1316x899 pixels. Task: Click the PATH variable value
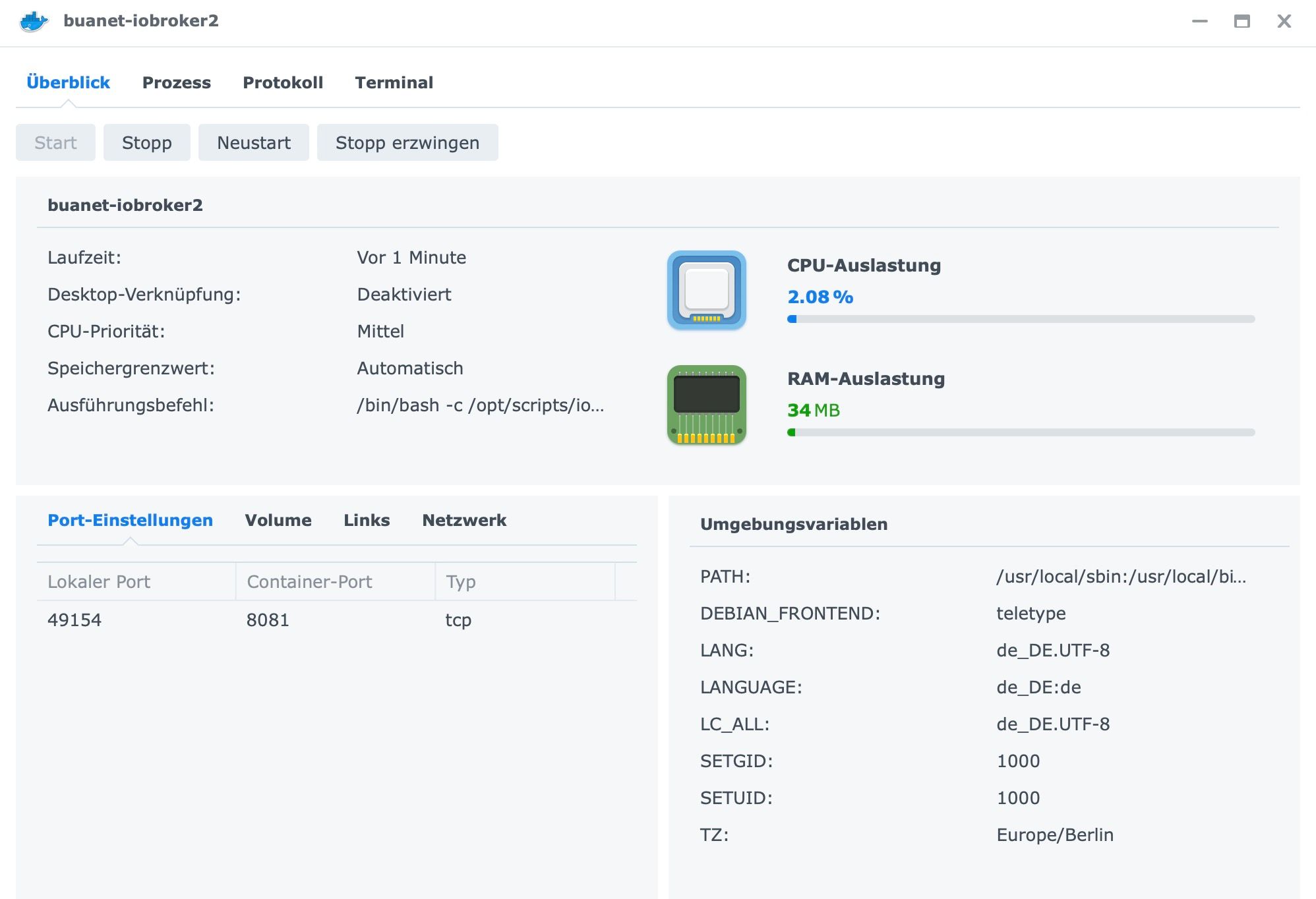tap(1121, 576)
